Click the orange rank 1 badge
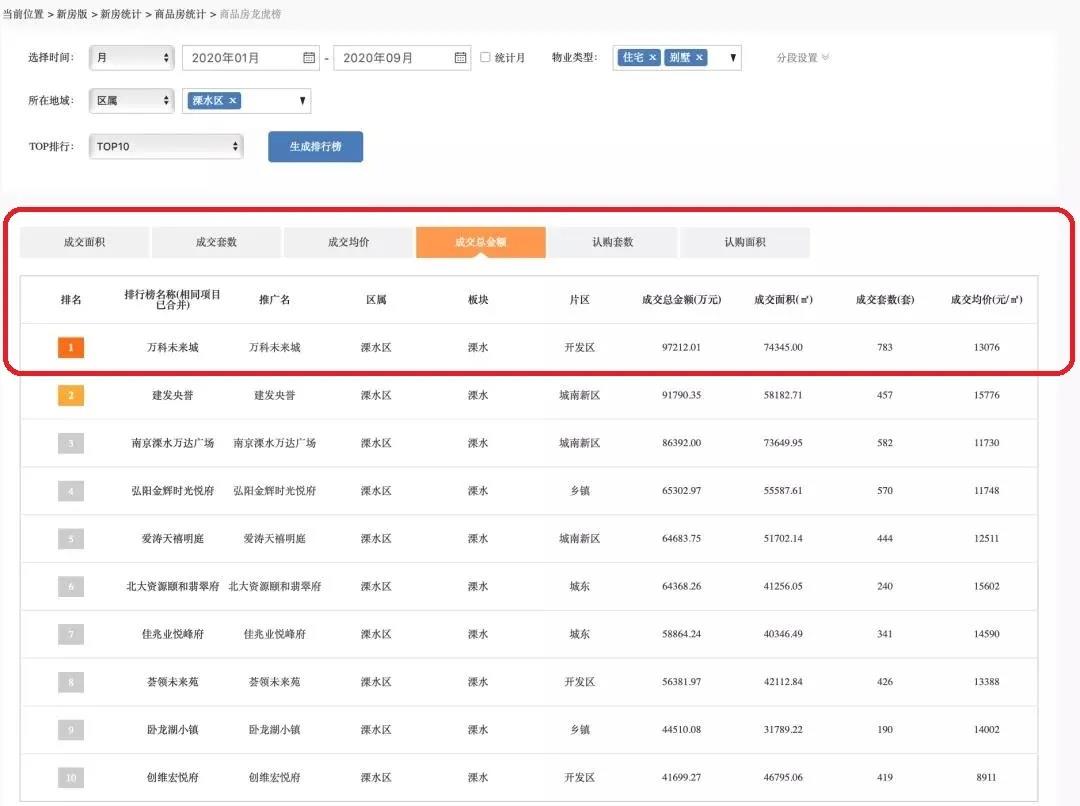Screen dimensions: 1080x806 [71, 348]
